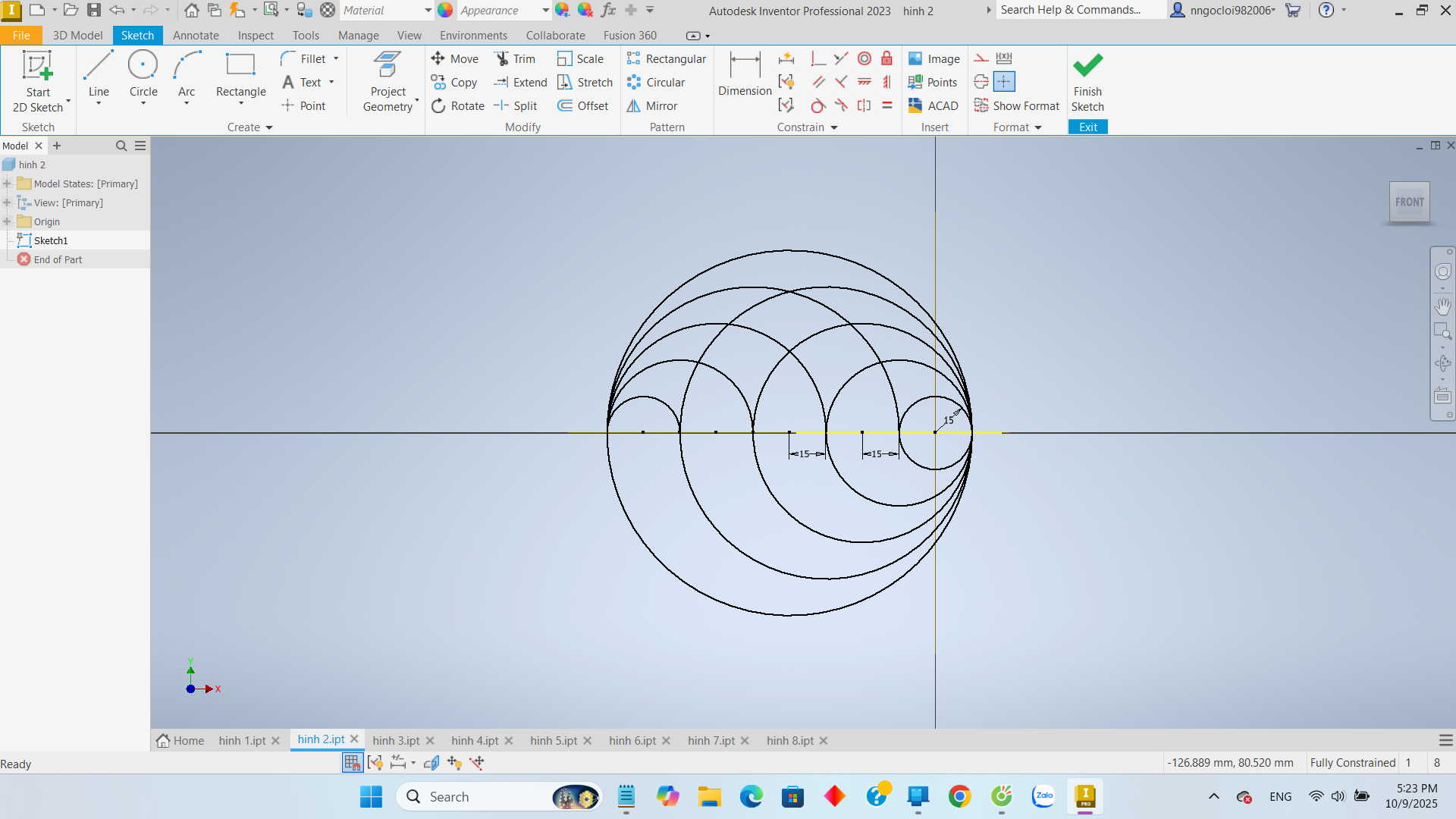Click the FRONT face of ViewCube
Screen dimensions: 1456x819
[1409, 202]
